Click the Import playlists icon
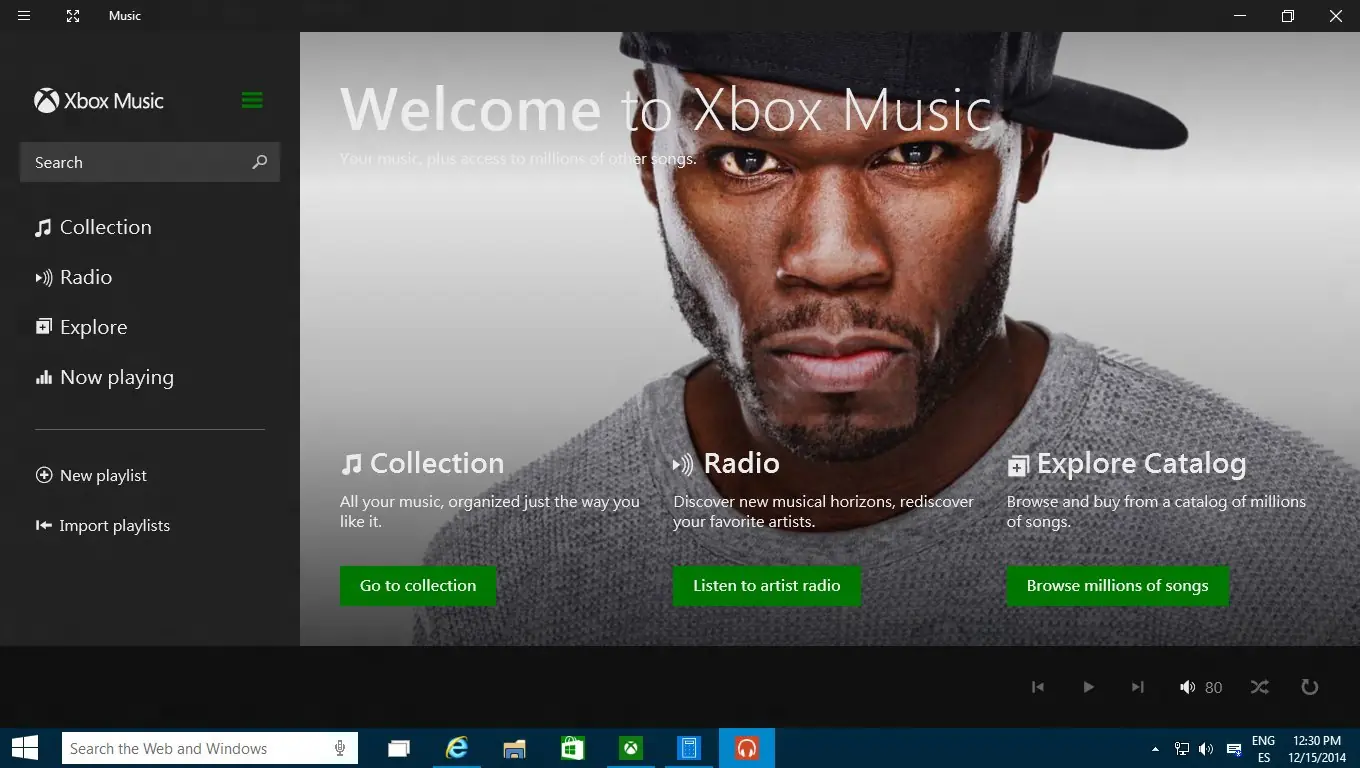The height and width of the screenshot is (768, 1360). 44,525
